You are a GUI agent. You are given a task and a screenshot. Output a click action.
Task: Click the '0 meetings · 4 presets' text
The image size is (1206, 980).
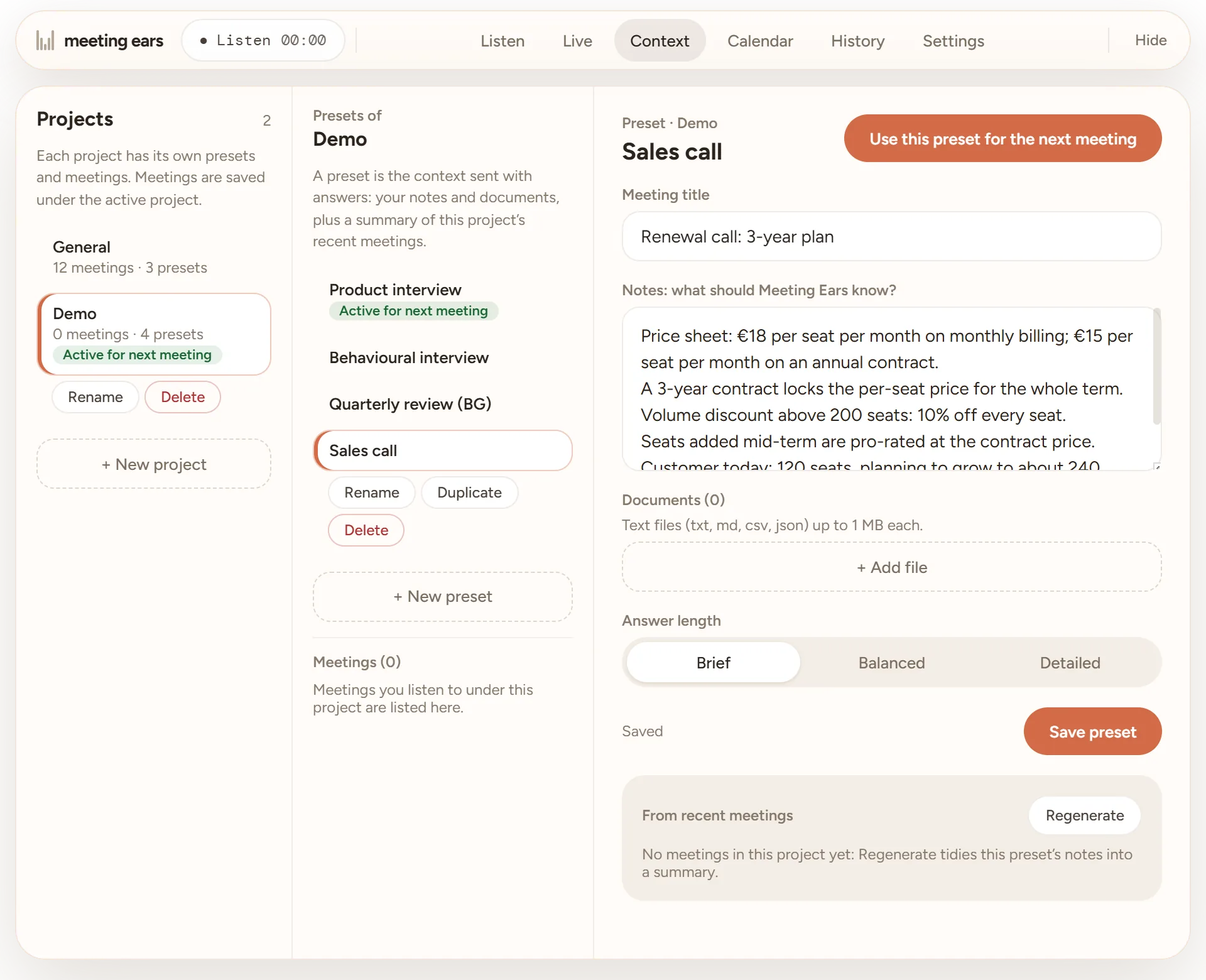(128, 334)
